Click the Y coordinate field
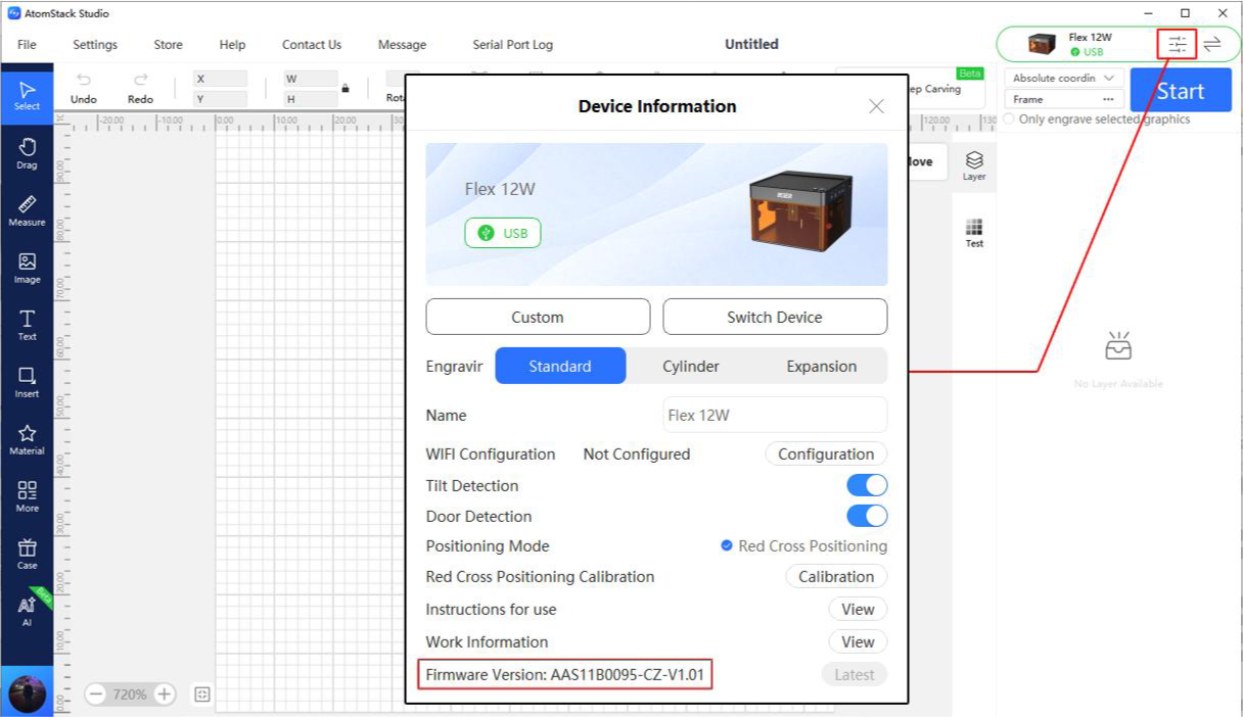1243x717 pixels. (221, 99)
